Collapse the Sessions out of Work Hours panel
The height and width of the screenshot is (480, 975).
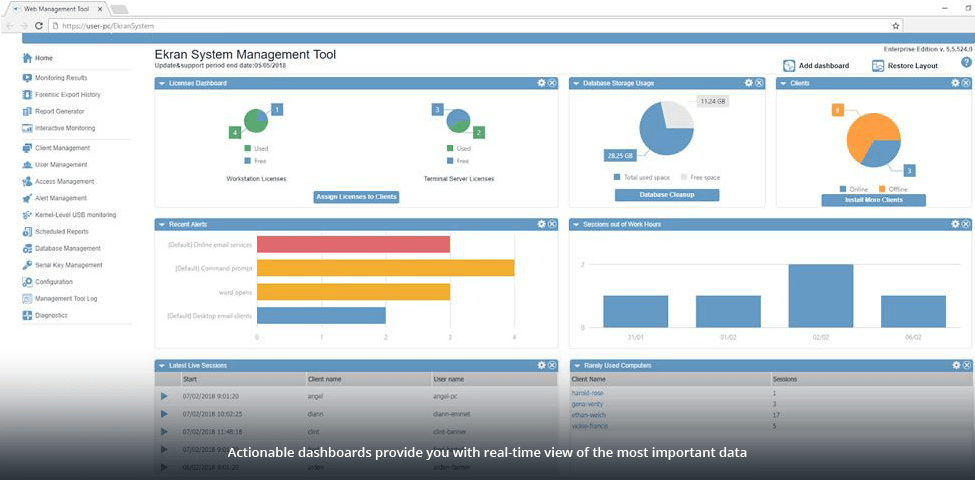point(576,224)
